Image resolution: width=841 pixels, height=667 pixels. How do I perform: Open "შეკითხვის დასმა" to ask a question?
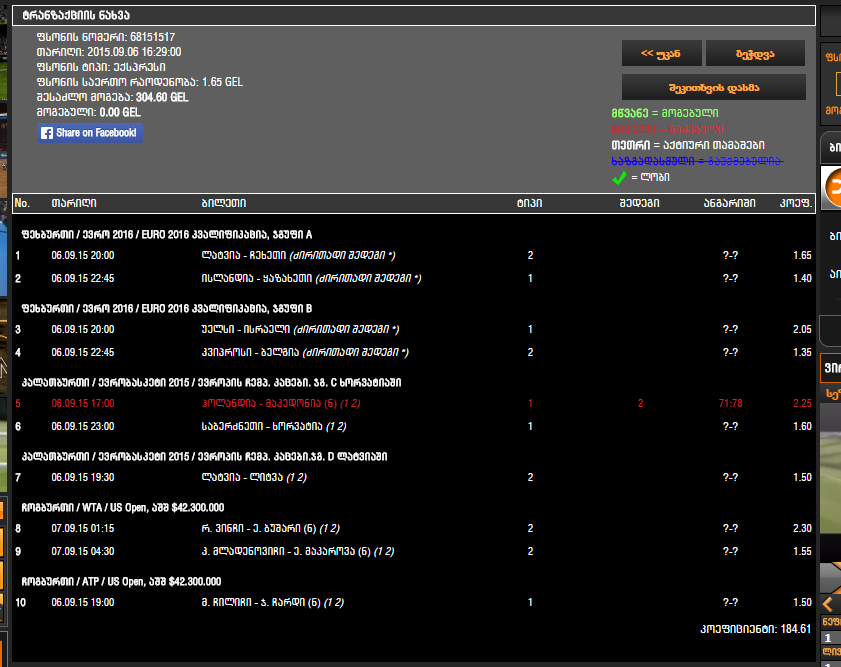pos(713,87)
